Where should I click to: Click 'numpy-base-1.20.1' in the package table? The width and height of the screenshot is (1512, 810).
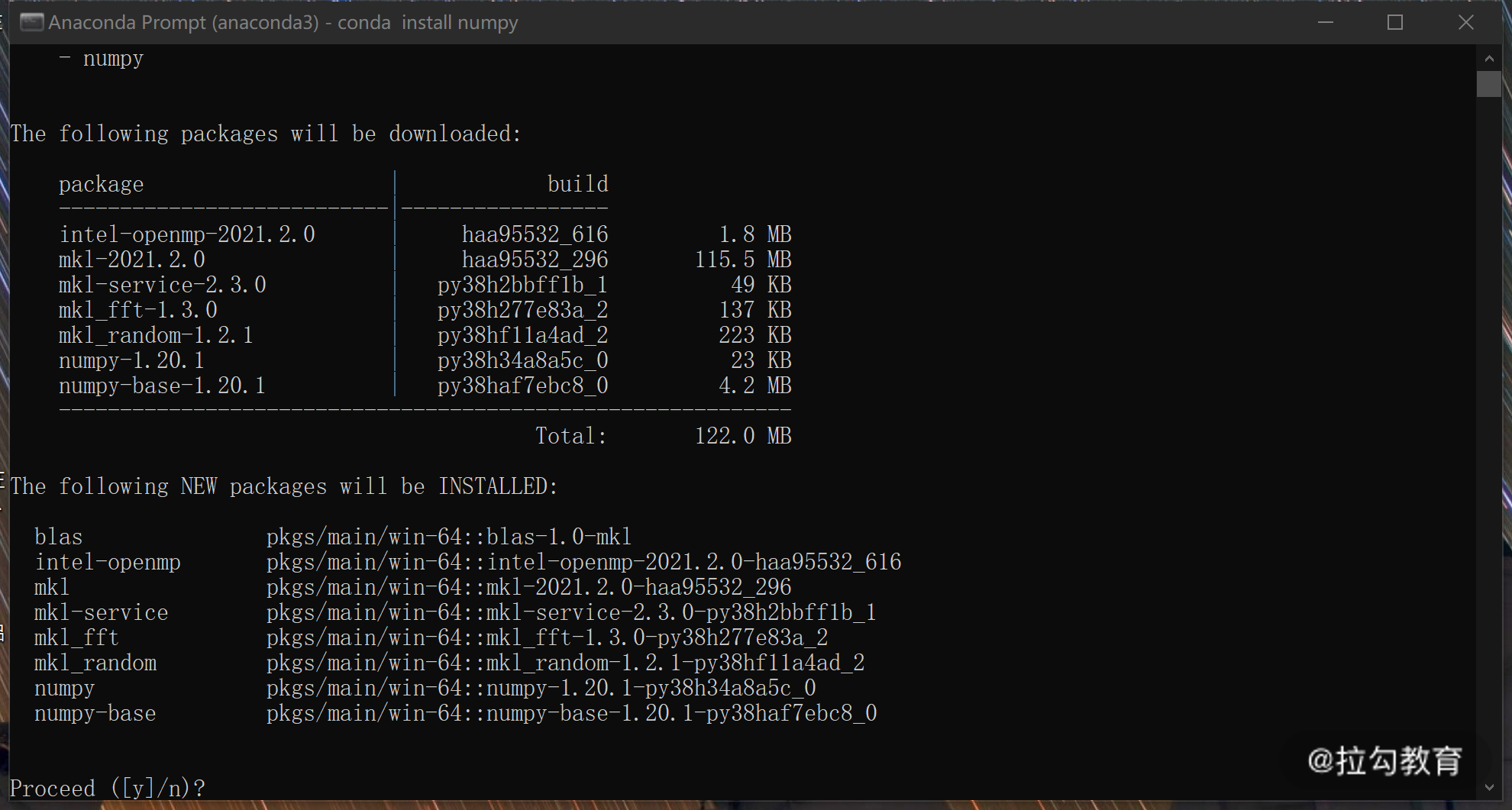coord(162,386)
